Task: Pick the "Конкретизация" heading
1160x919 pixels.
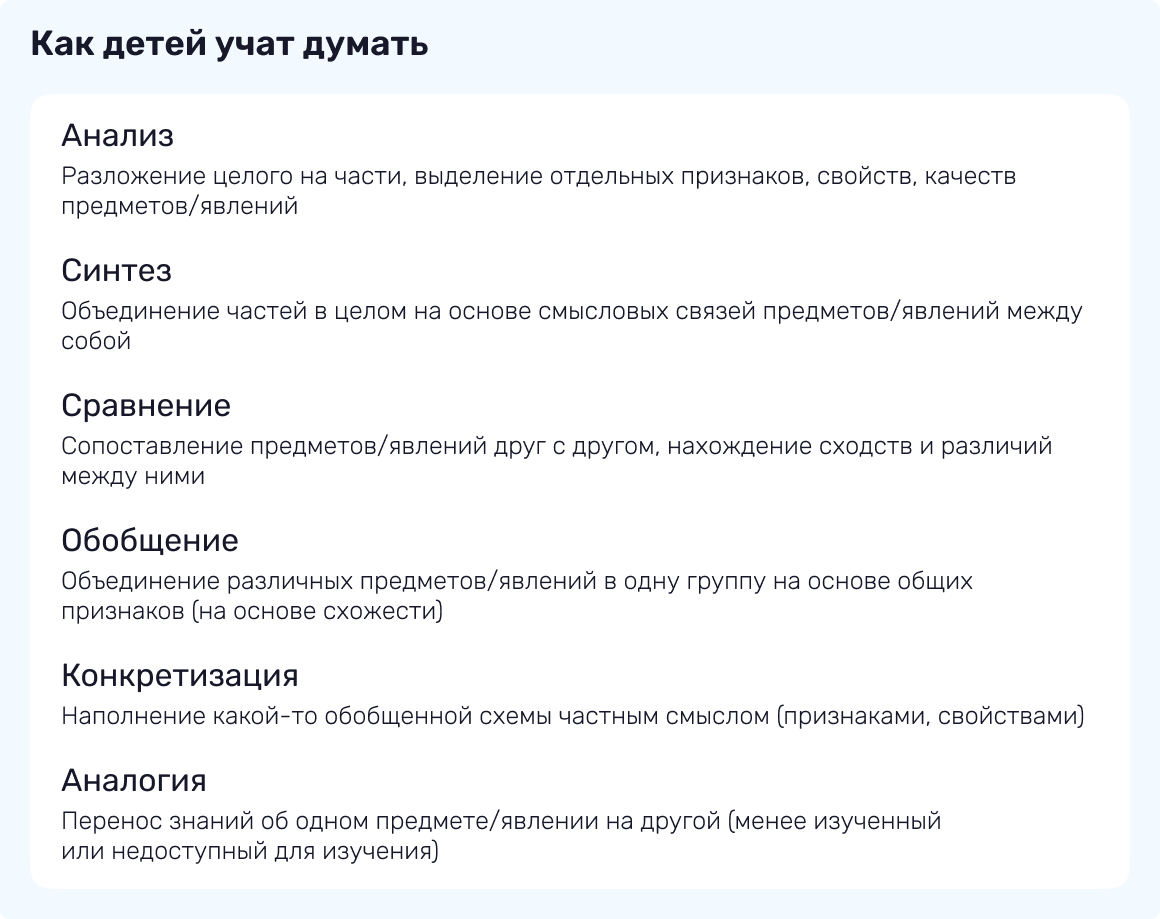Action: (x=180, y=676)
